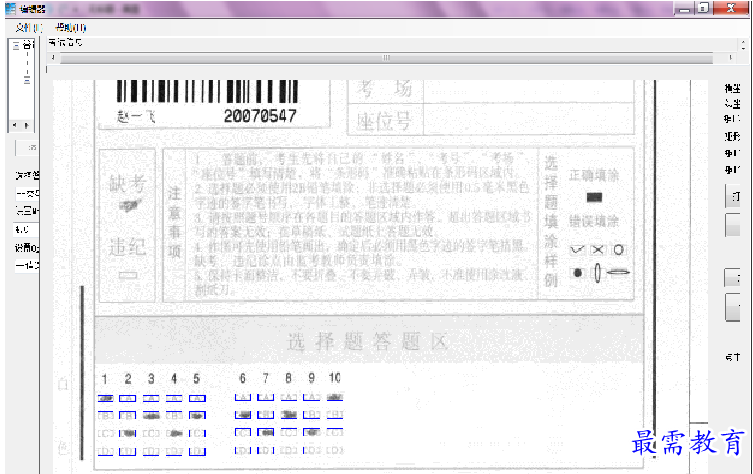
Task: Click the top horizontal scrollbar's right arrow
Action: [x=730, y=58]
